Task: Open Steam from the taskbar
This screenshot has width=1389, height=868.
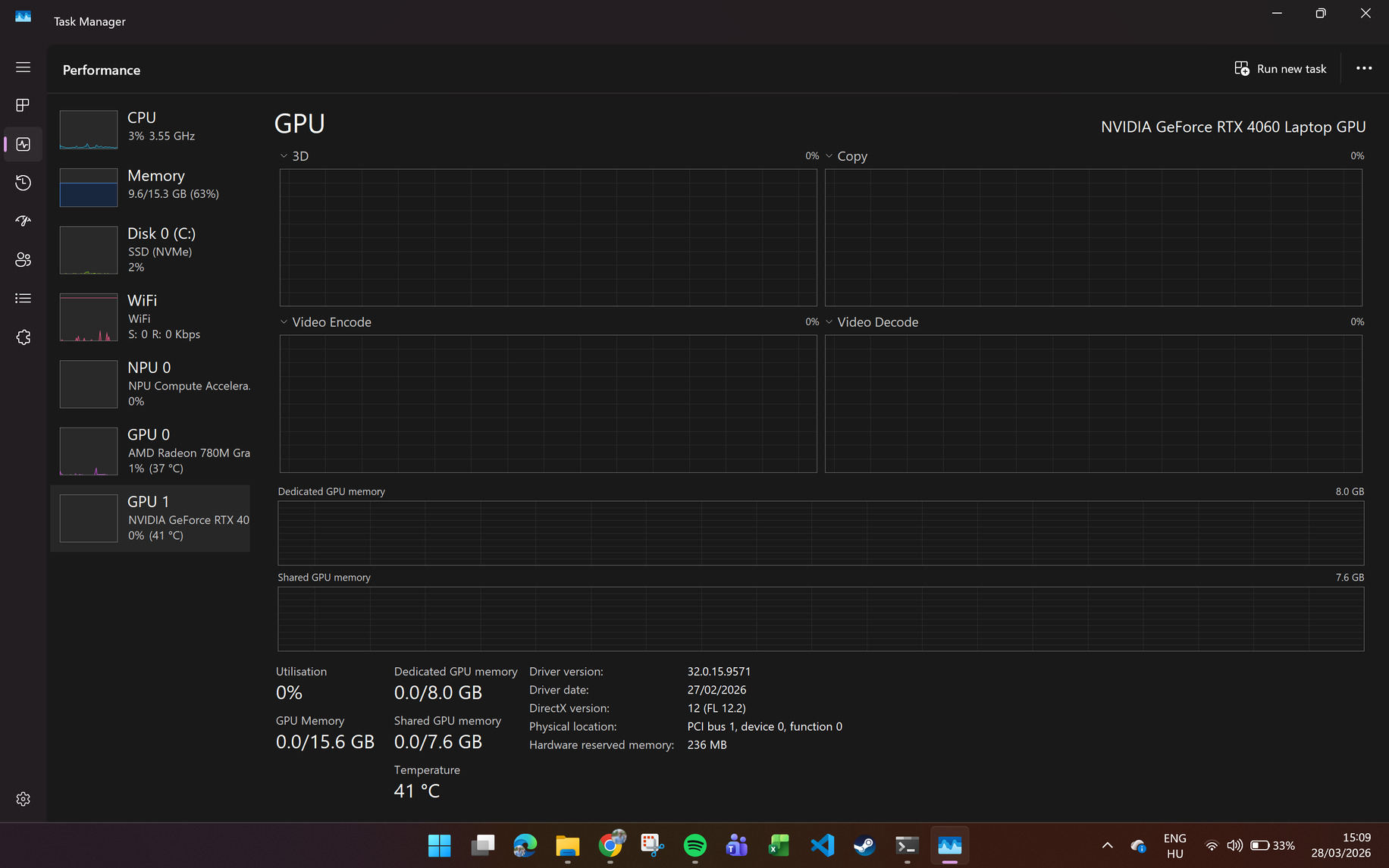Action: pos(864,845)
